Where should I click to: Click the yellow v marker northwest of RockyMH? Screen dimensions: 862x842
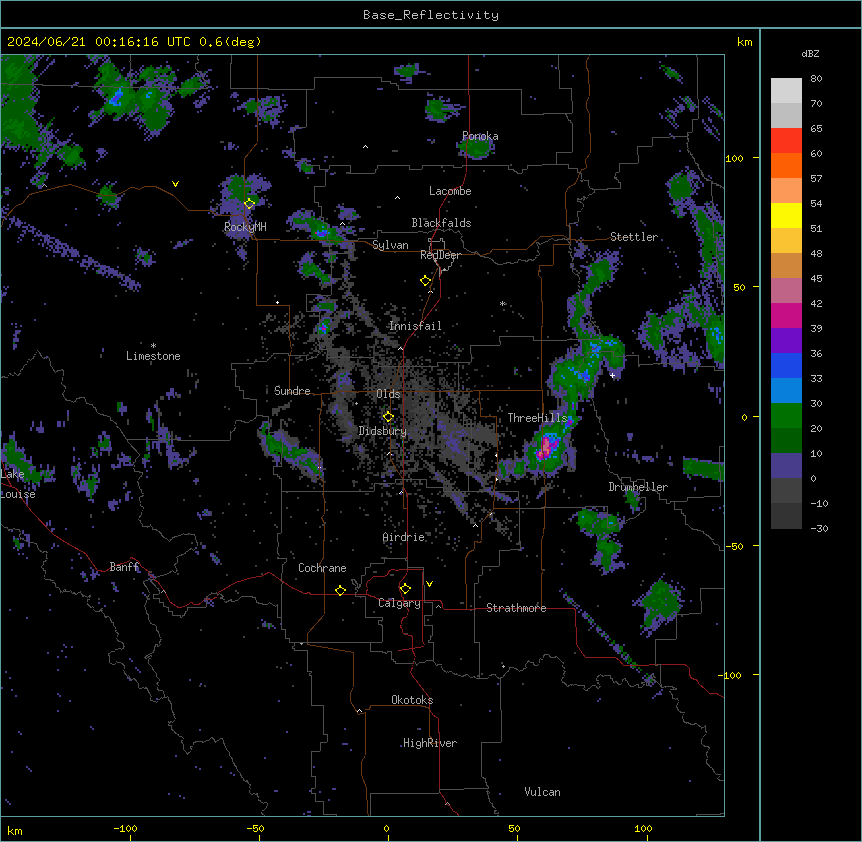[x=175, y=184]
